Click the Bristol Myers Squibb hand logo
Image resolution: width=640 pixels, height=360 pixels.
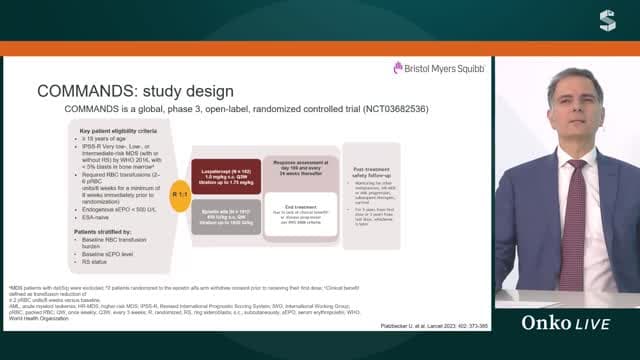(x=398, y=68)
